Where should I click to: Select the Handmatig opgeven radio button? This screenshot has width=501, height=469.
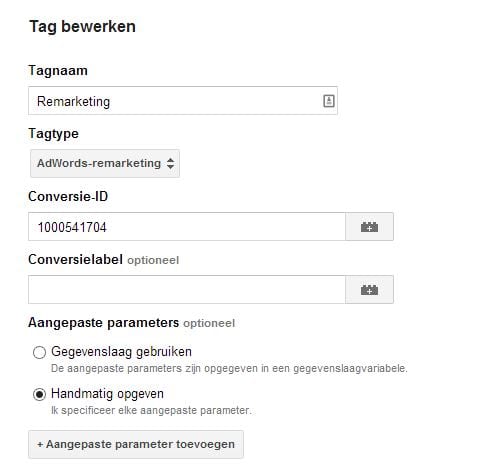point(39,394)
